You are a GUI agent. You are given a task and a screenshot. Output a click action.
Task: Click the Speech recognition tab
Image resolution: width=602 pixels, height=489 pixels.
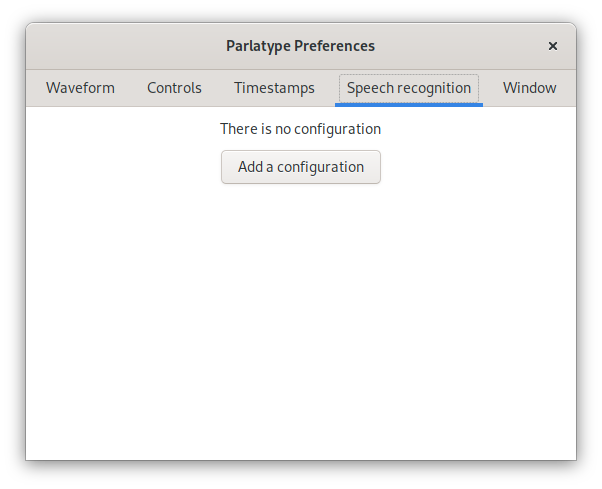point(409,88)
